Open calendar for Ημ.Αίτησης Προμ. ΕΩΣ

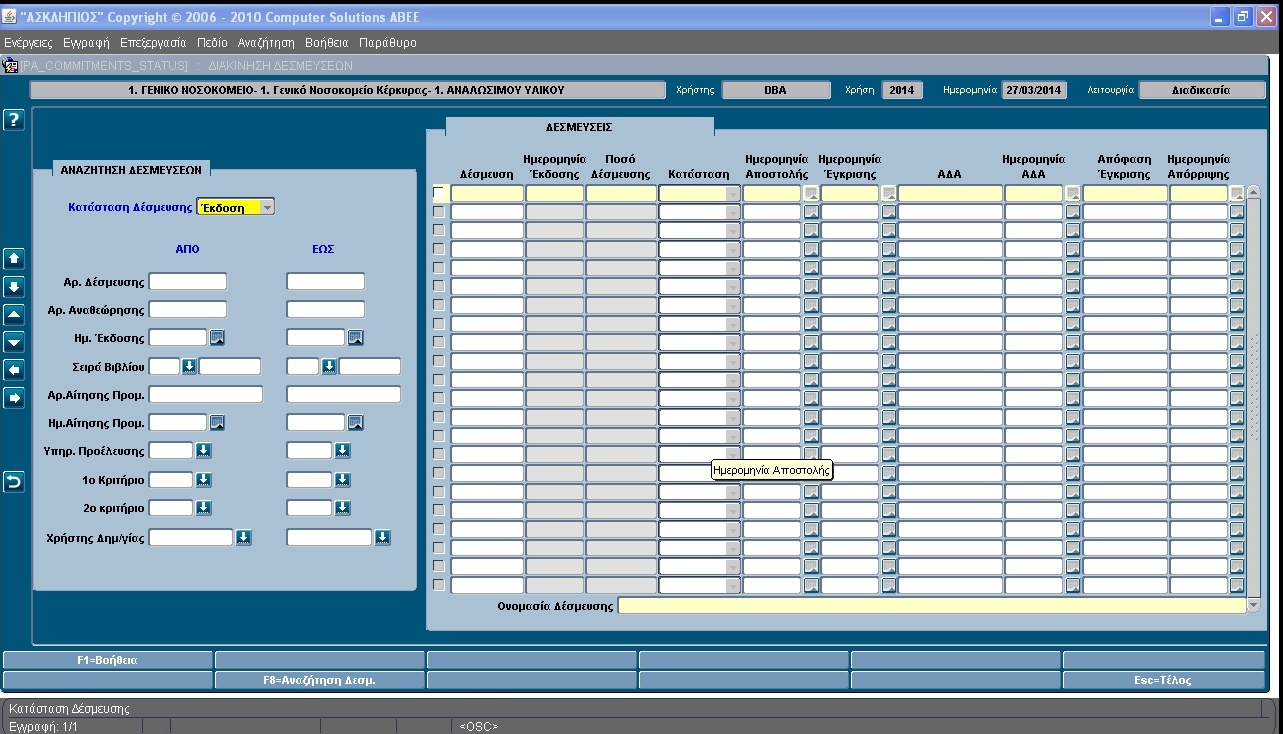[355, 422]
